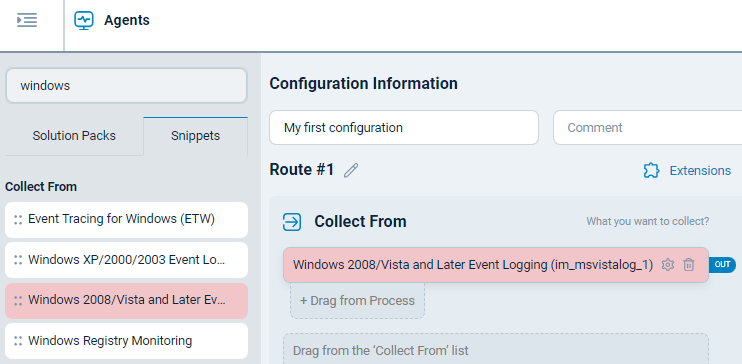
Task: Select Windows Registry Monitoring snippet
Action: point(126,341)
